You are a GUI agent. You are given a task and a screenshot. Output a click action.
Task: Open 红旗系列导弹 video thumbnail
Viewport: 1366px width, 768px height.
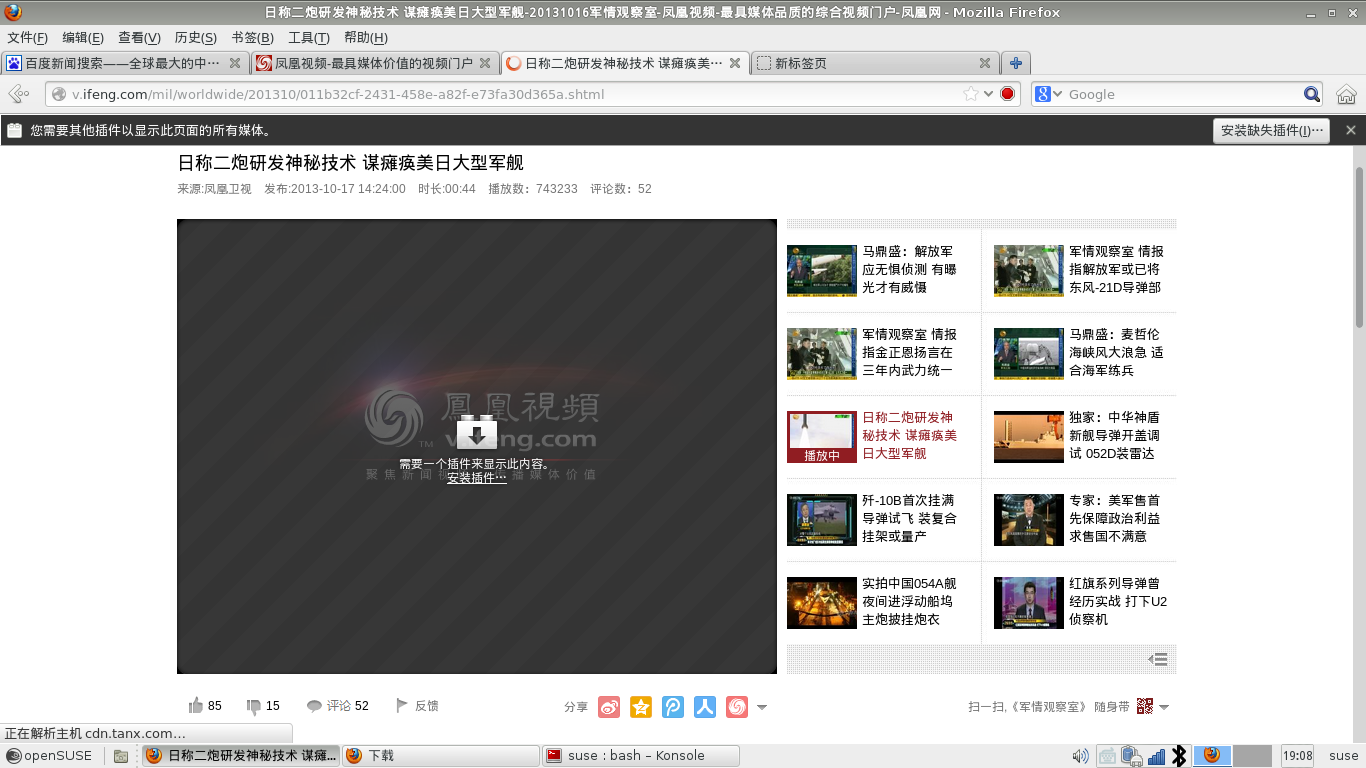point(1029,603)
